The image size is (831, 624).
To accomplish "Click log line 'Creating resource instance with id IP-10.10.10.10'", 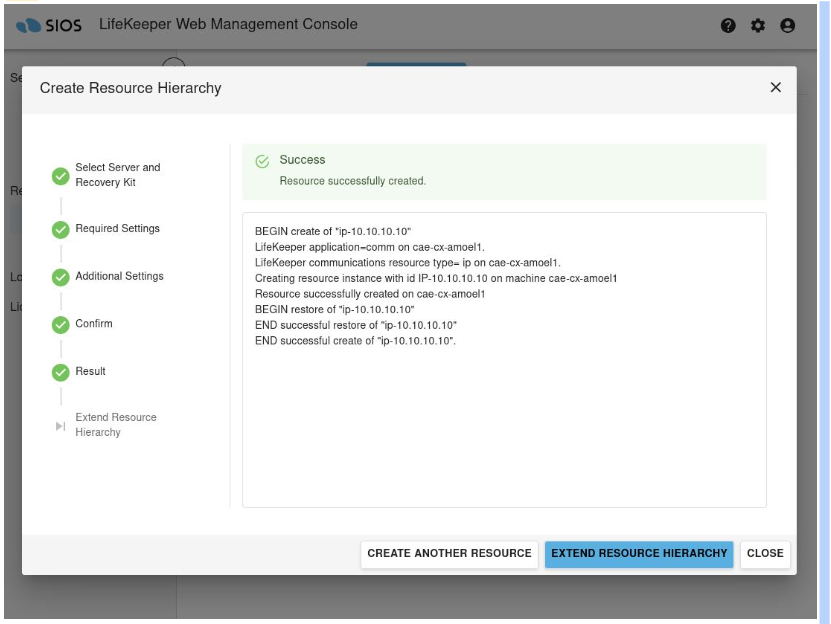I will [x=436, y=278].
